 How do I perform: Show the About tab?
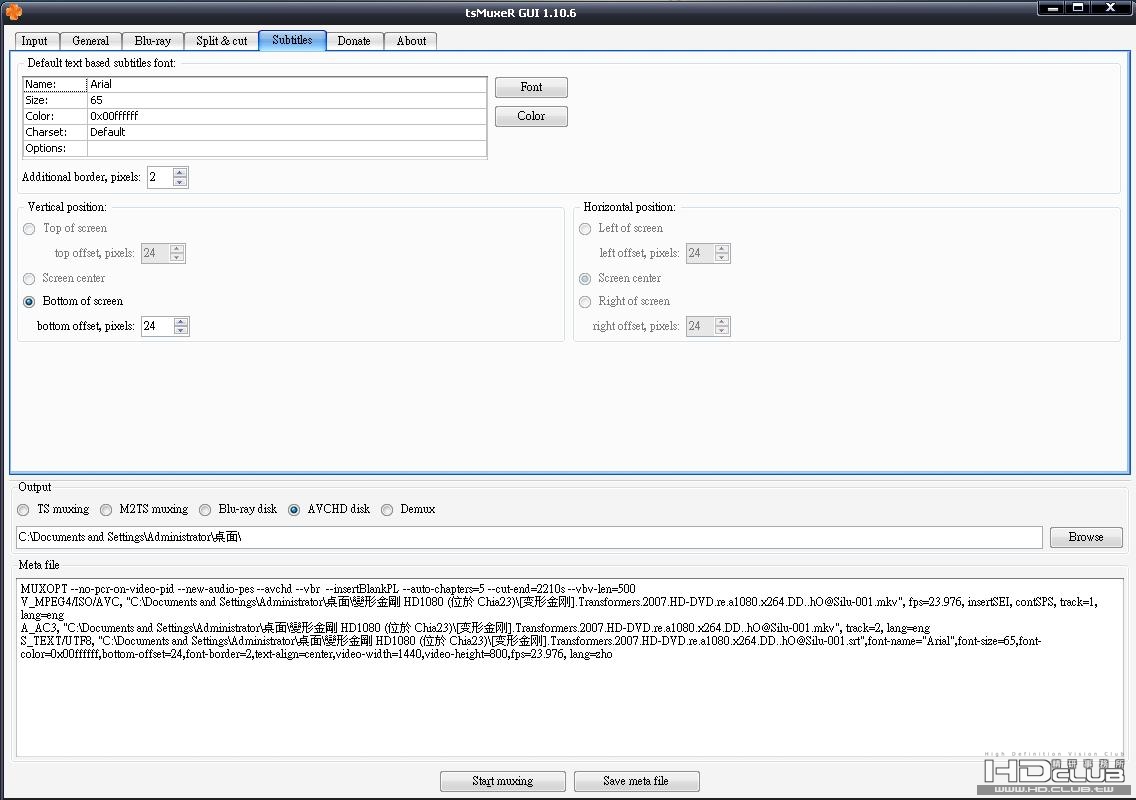tap(411, 41)
